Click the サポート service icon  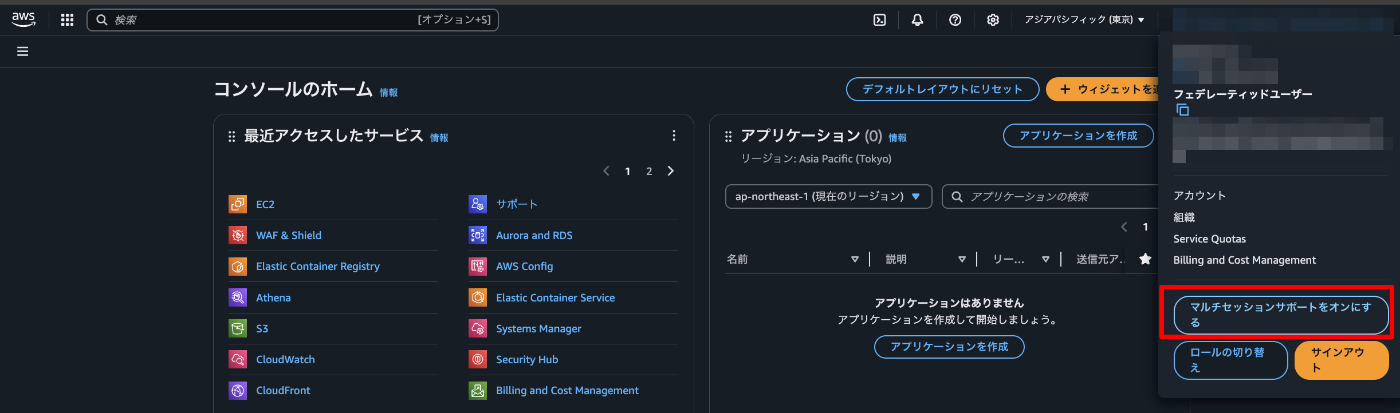coord(478,204)
